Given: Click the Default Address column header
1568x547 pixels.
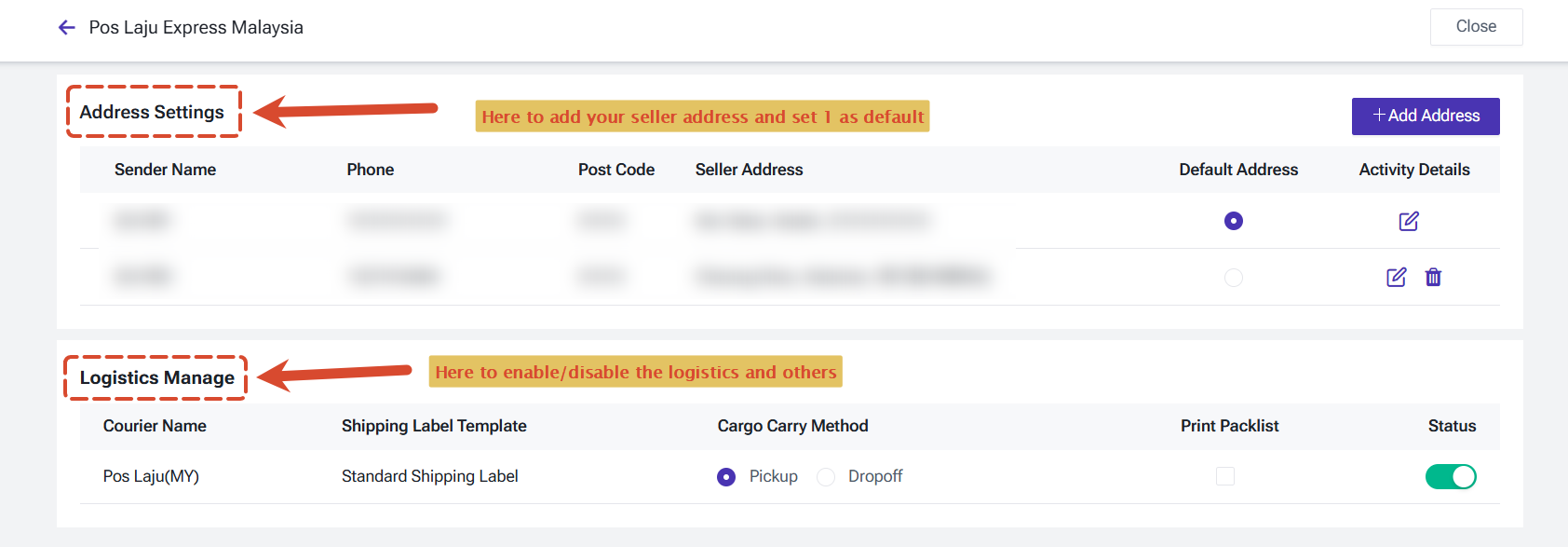Looking at the screenshot, I should click(1238, 170).
